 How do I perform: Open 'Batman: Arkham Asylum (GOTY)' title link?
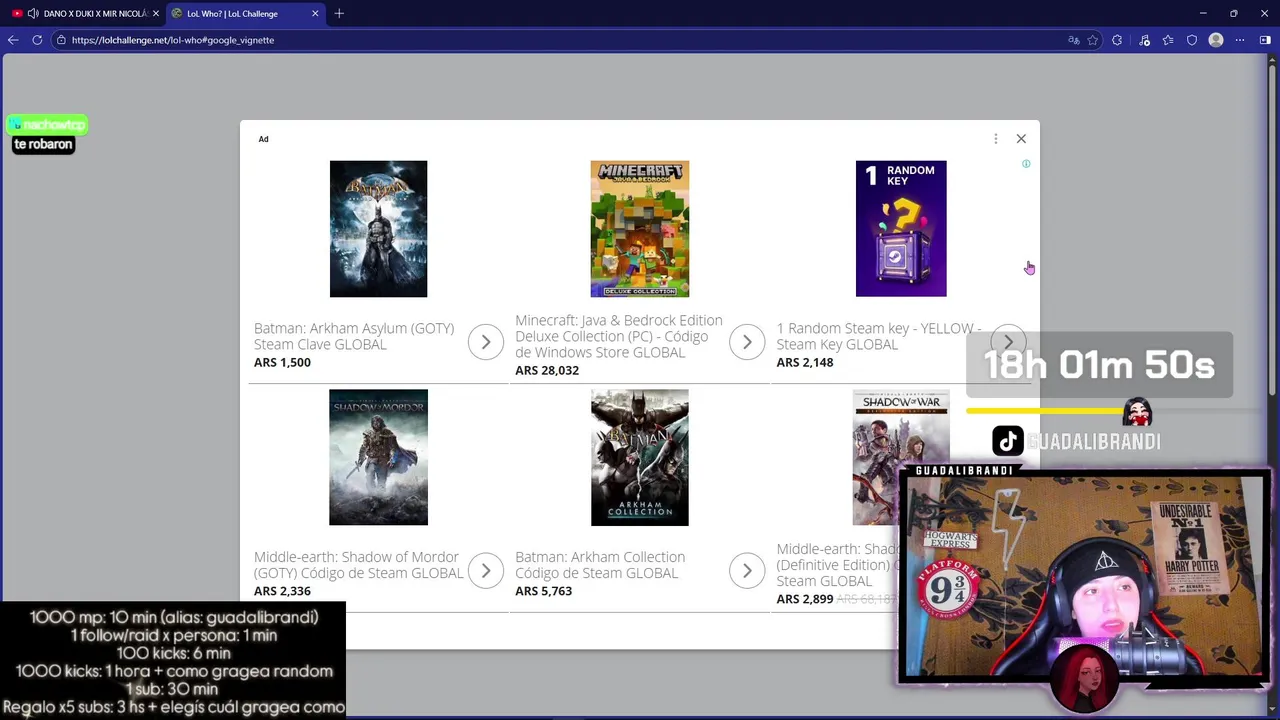pyautogui.click(x=354, y=336)
